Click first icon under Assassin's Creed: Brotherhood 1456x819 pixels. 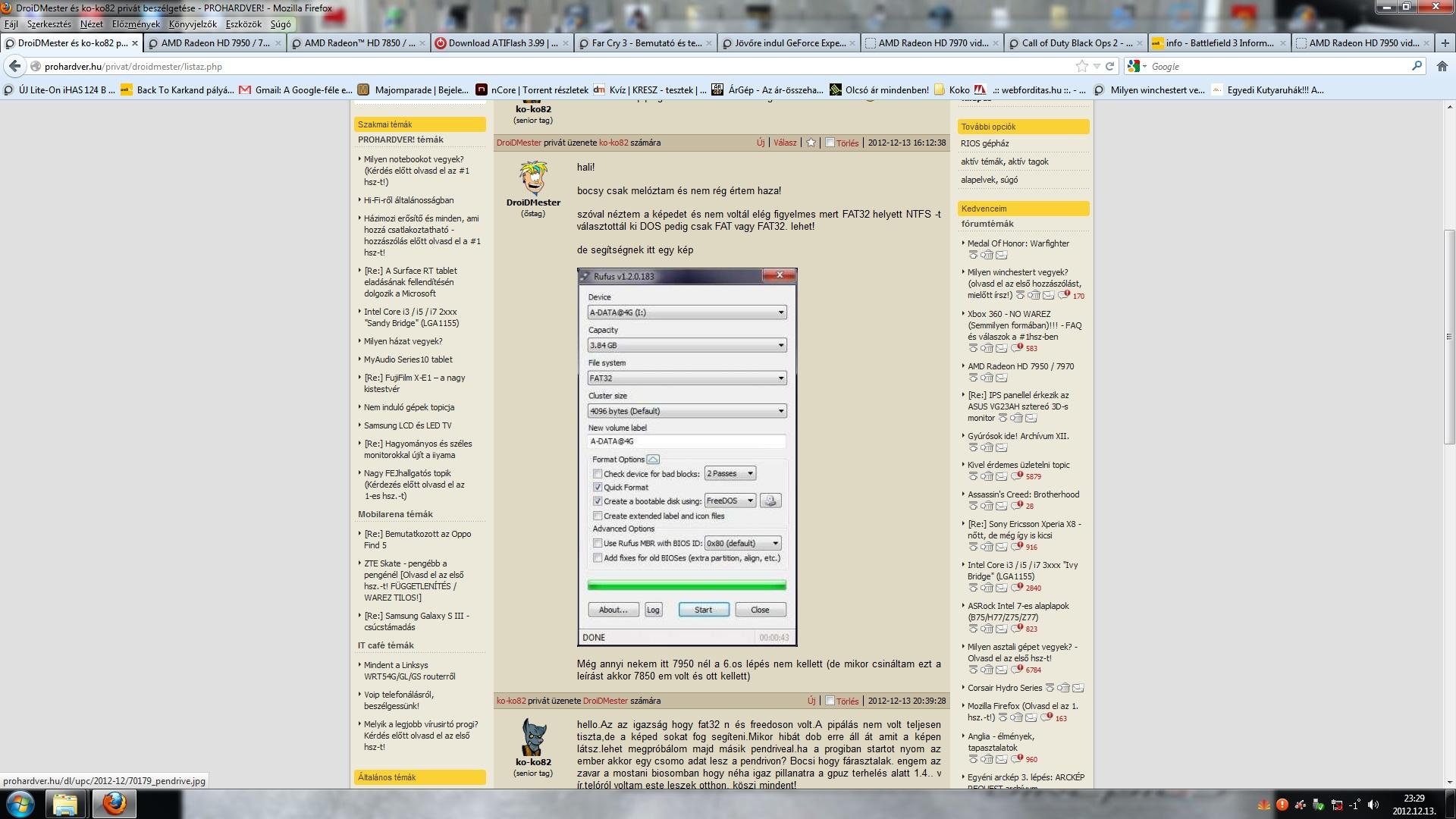tap(973, 507)
